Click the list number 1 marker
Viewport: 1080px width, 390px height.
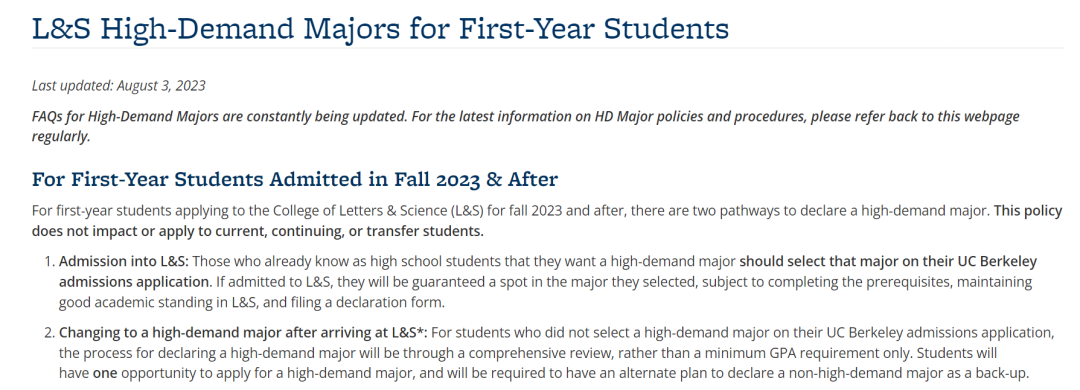point(48,262)
